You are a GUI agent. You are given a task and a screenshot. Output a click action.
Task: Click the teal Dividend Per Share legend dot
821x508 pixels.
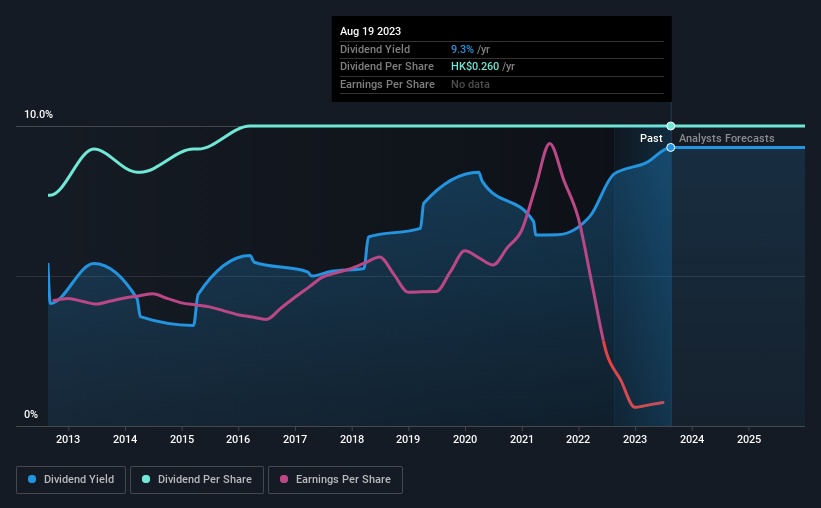tap(146, 479)
